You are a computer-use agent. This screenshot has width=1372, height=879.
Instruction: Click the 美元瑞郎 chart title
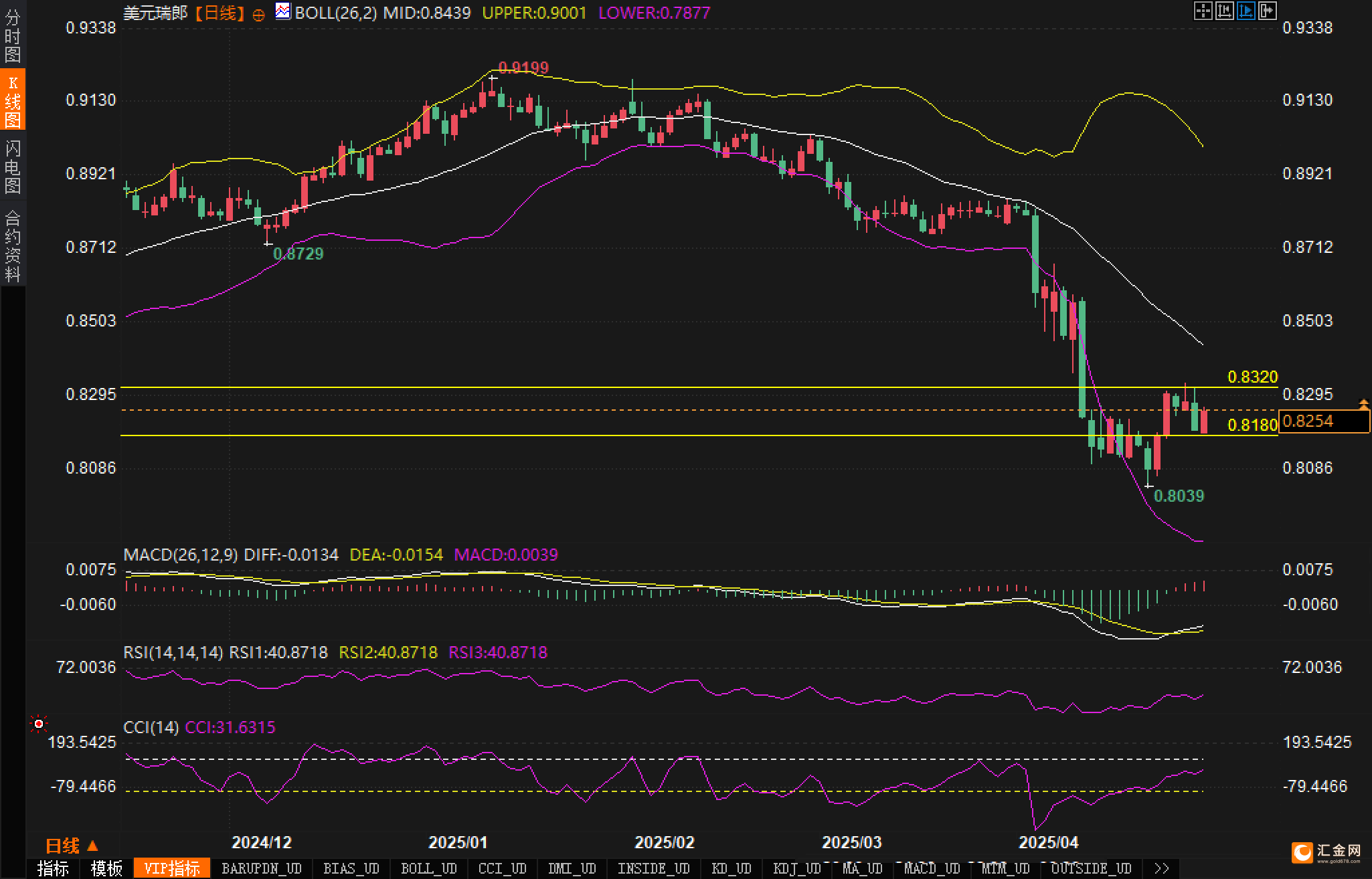tap(155, 13)
